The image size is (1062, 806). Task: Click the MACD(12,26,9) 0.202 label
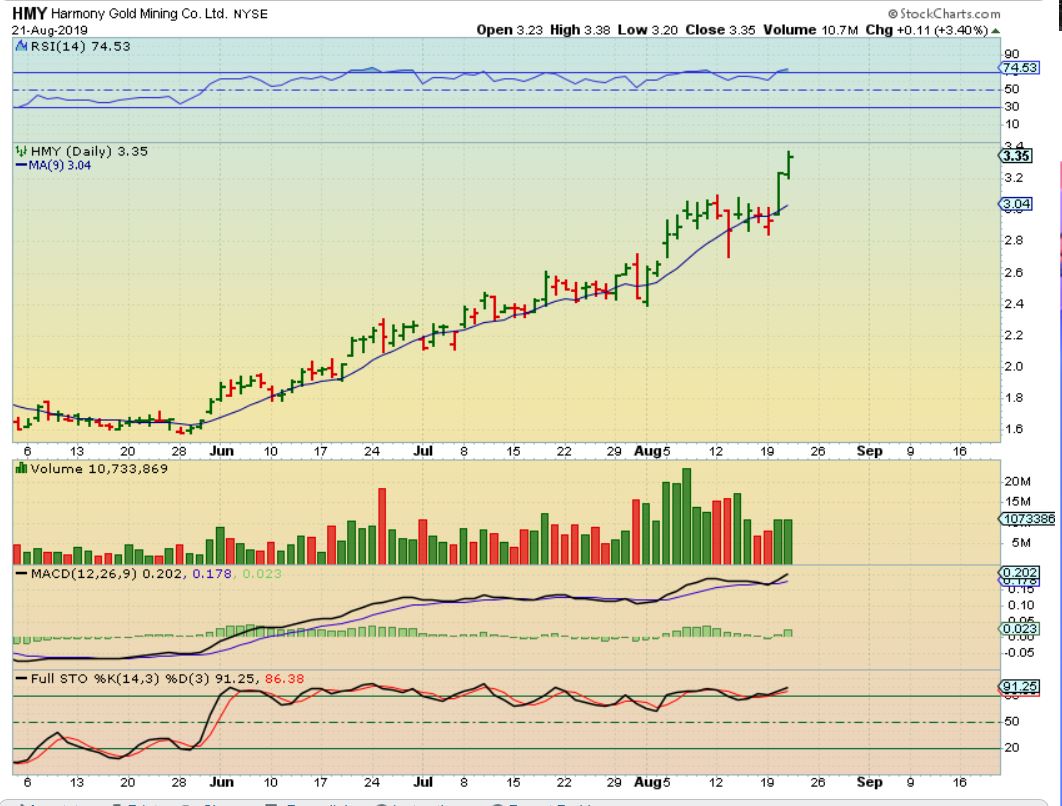click(106, 574)
